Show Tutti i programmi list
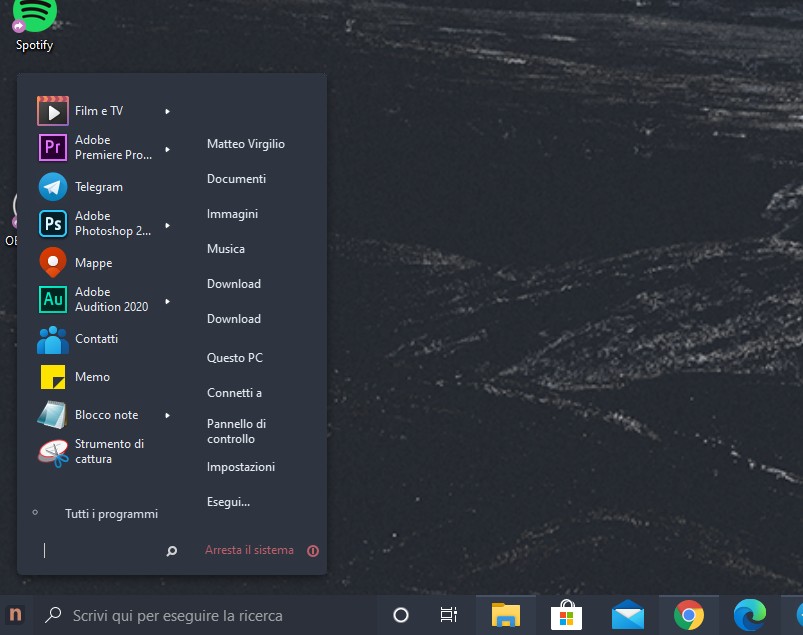 coord(111,514)
